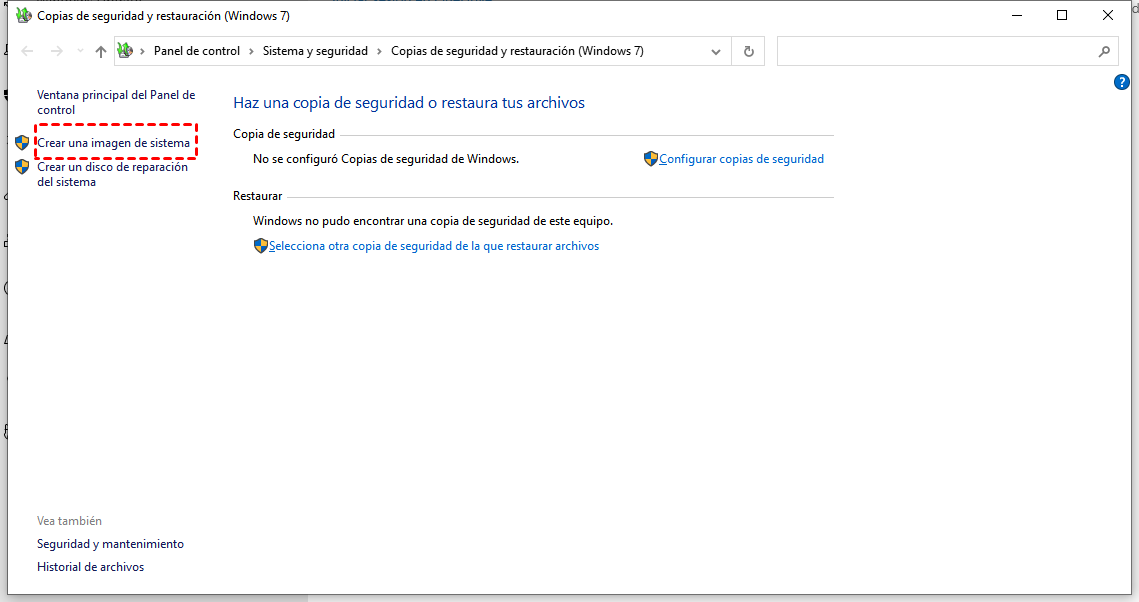Go forward using the forward arrow

tap(56, 51)
